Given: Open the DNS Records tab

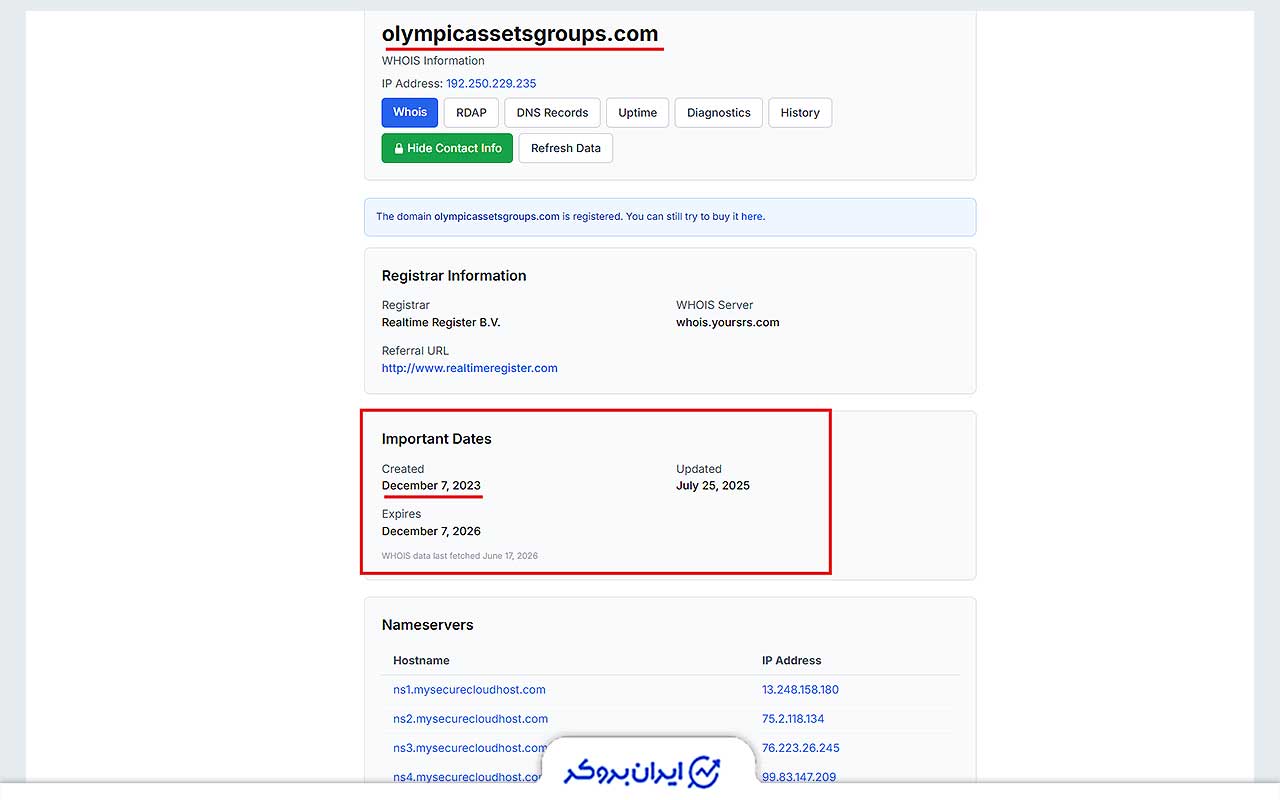Looking at the screenshot, I should (552, 113).
